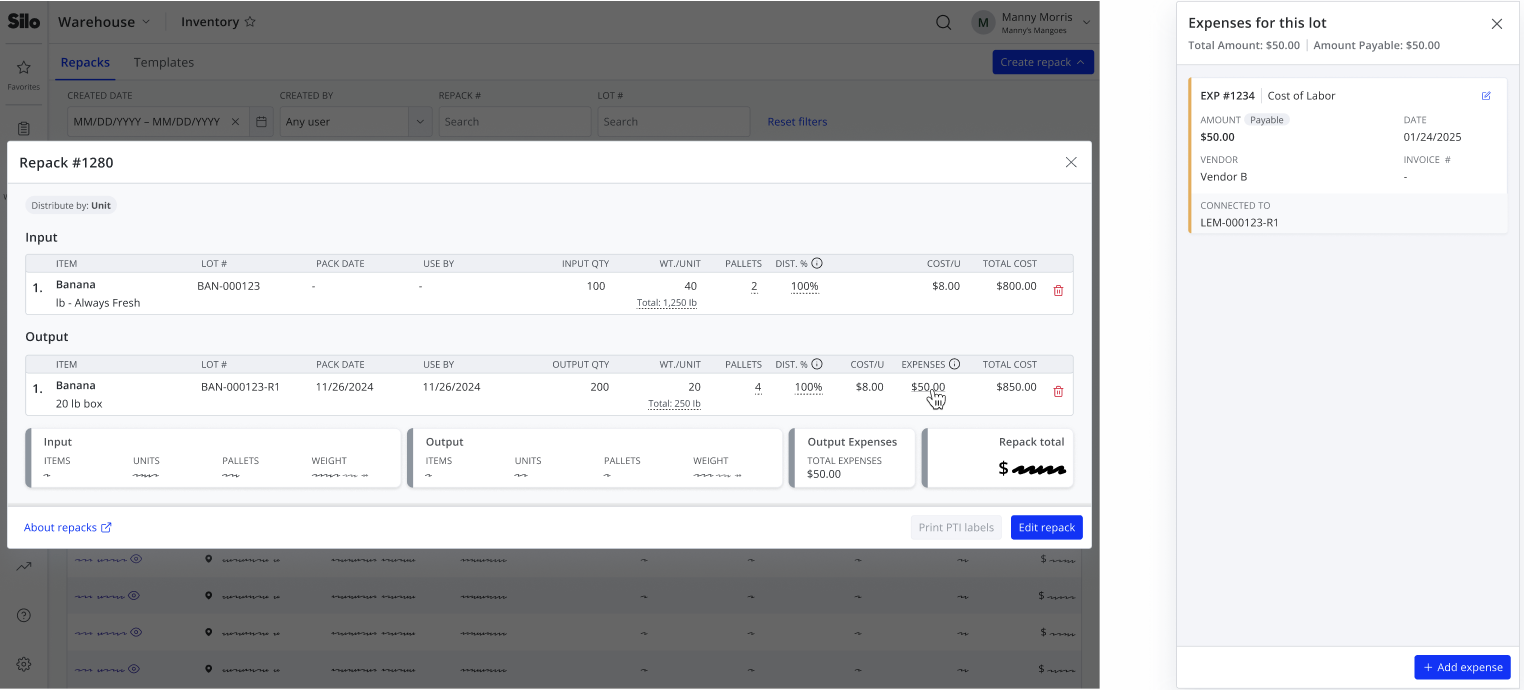Open the settings gear in the sidebar
Viewport: 1524px width, 690px height.
coord(24,664)
